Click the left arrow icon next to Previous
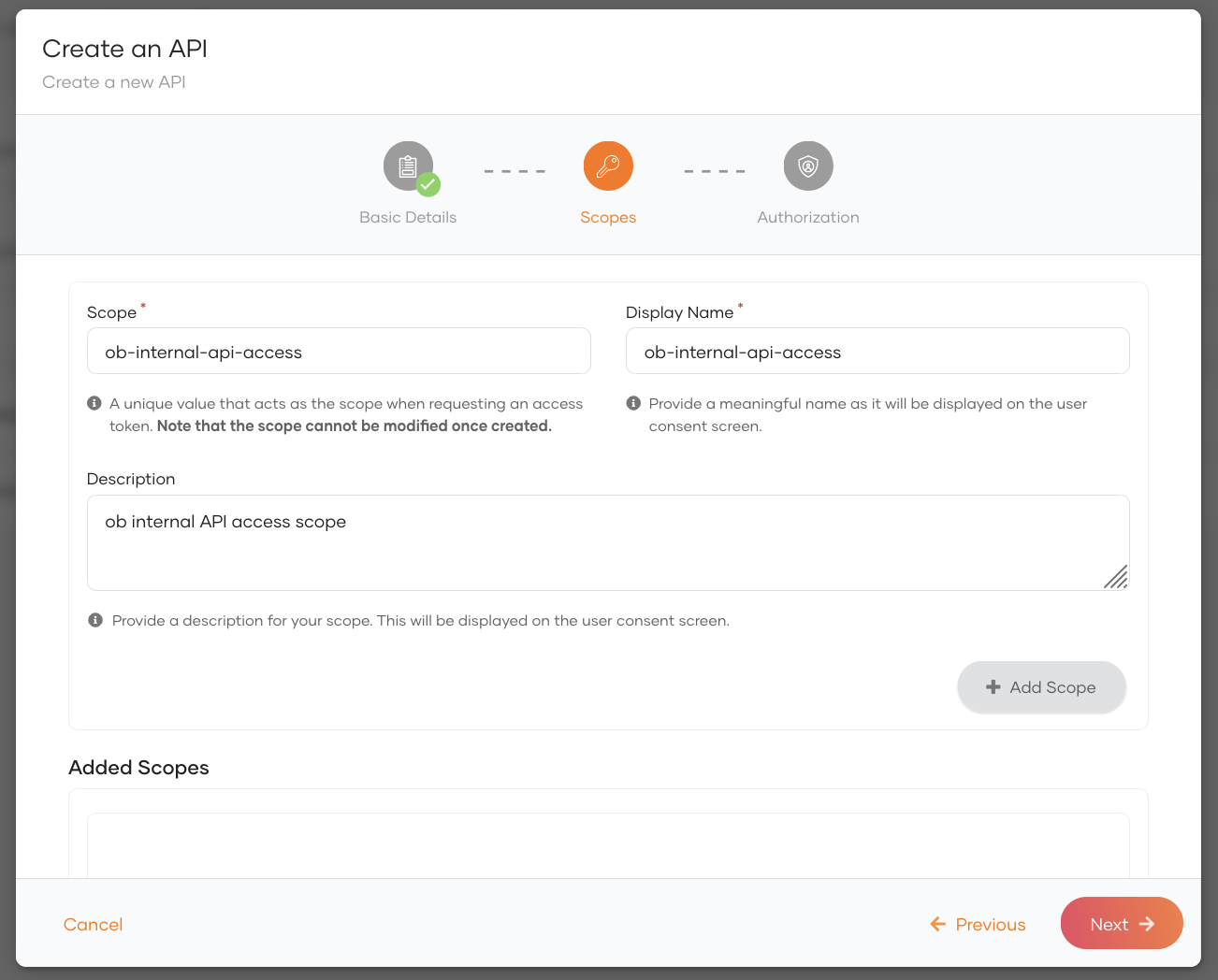 [937, 924]
